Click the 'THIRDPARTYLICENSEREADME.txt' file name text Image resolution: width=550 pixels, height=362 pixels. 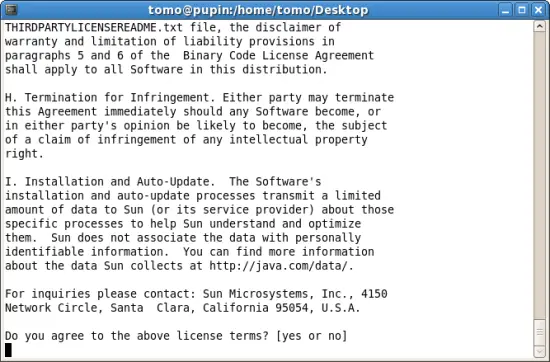(x=94, y=27)
